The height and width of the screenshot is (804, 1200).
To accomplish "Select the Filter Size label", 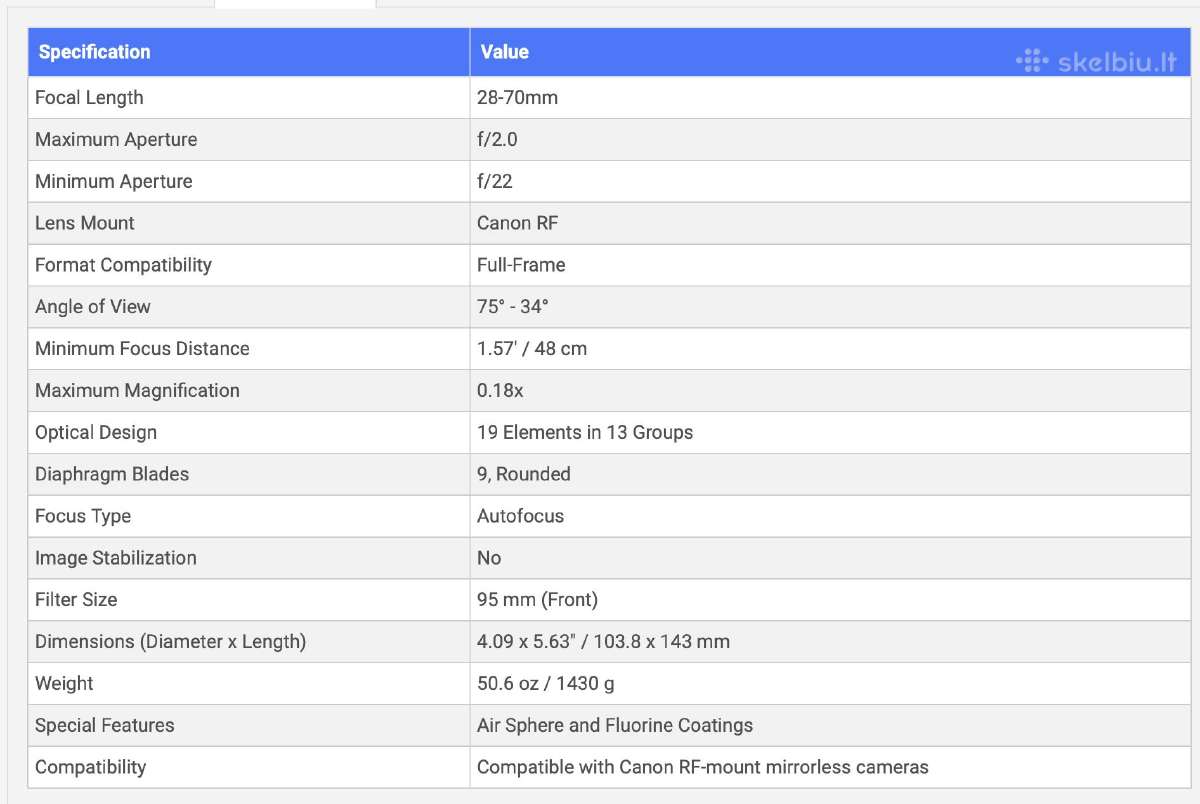I will pyautogui.click(x=76, y=600).
